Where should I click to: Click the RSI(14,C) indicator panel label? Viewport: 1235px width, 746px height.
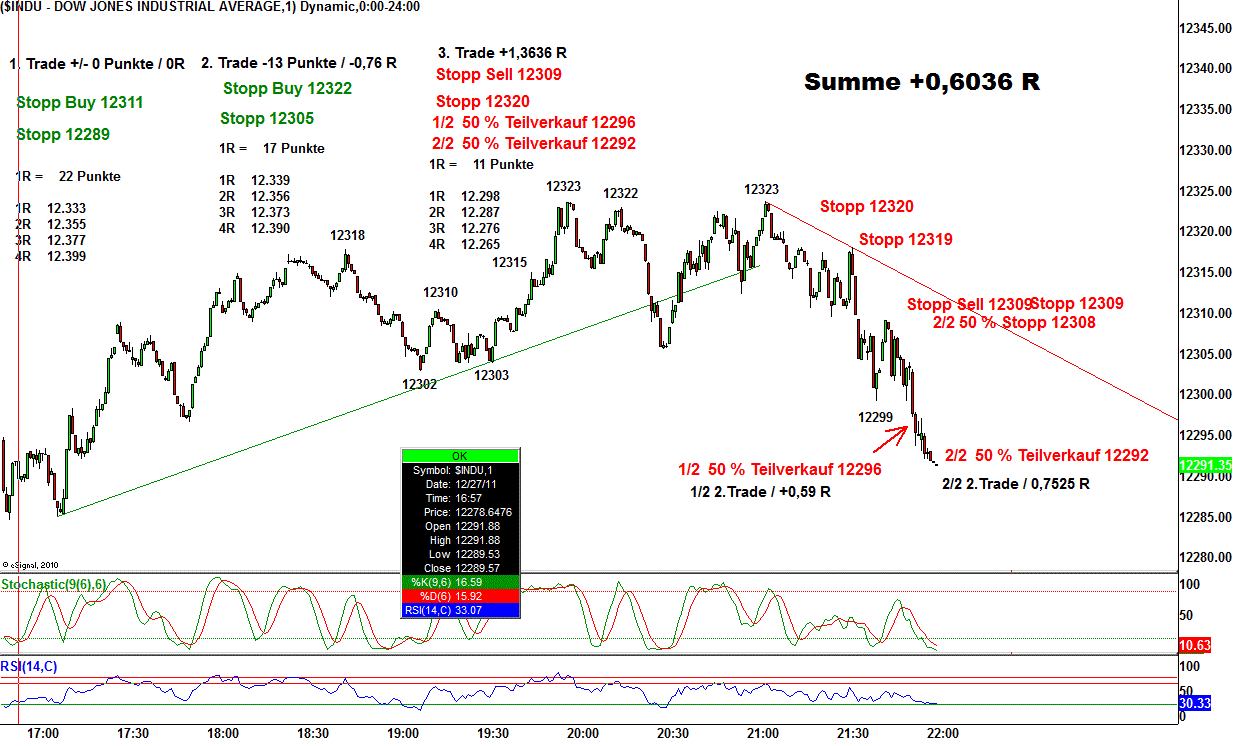click(x=29, y=666)
